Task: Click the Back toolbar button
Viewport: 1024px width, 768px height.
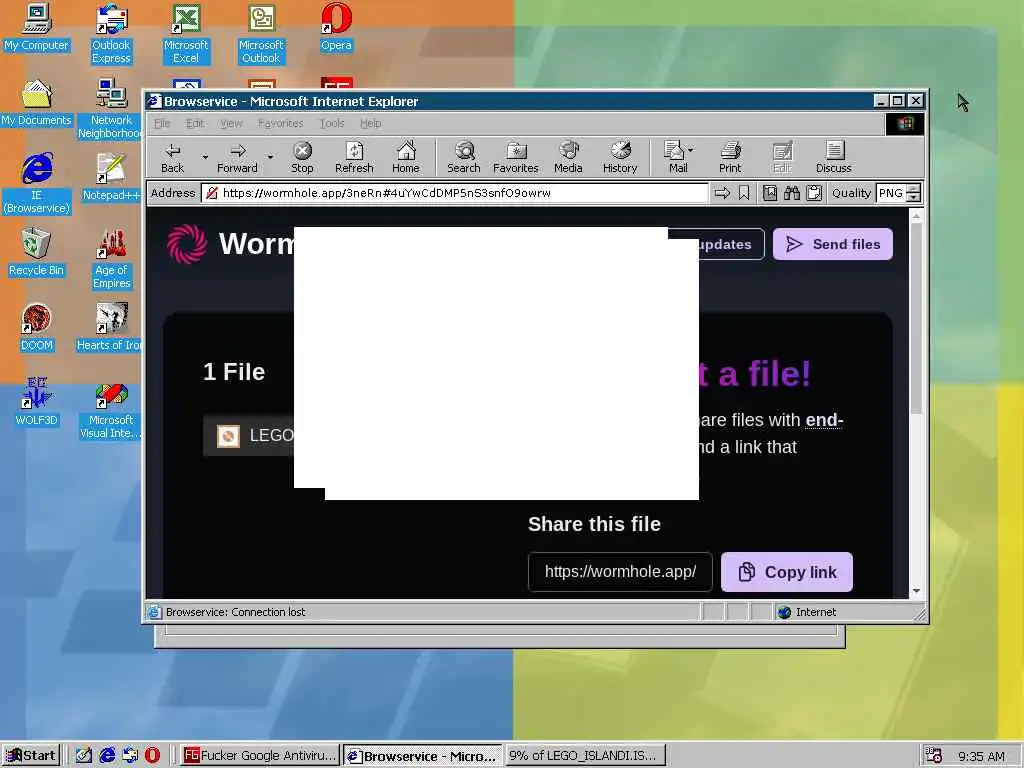Action: point(172,157)
